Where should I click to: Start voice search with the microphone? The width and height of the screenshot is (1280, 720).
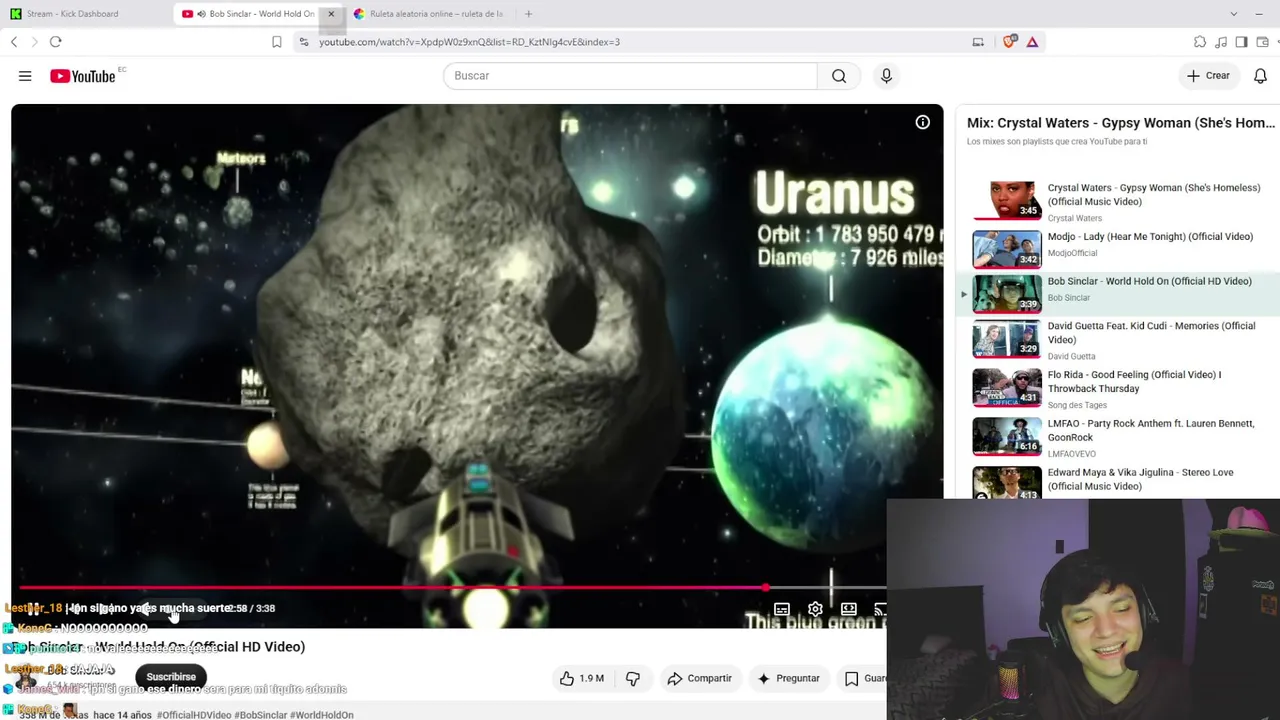[x=886, y=76]
